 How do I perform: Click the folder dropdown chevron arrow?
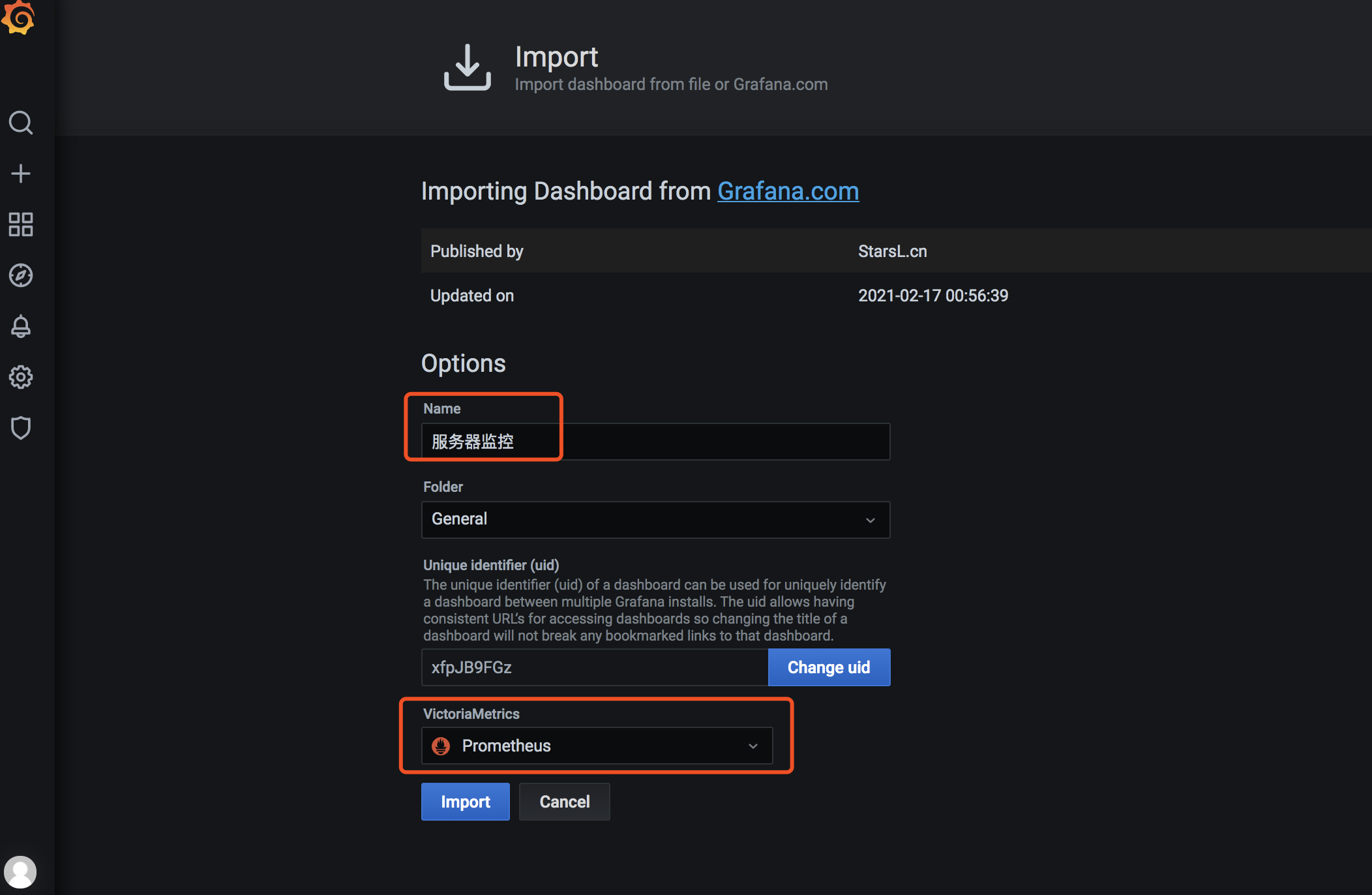click(870, 520)
